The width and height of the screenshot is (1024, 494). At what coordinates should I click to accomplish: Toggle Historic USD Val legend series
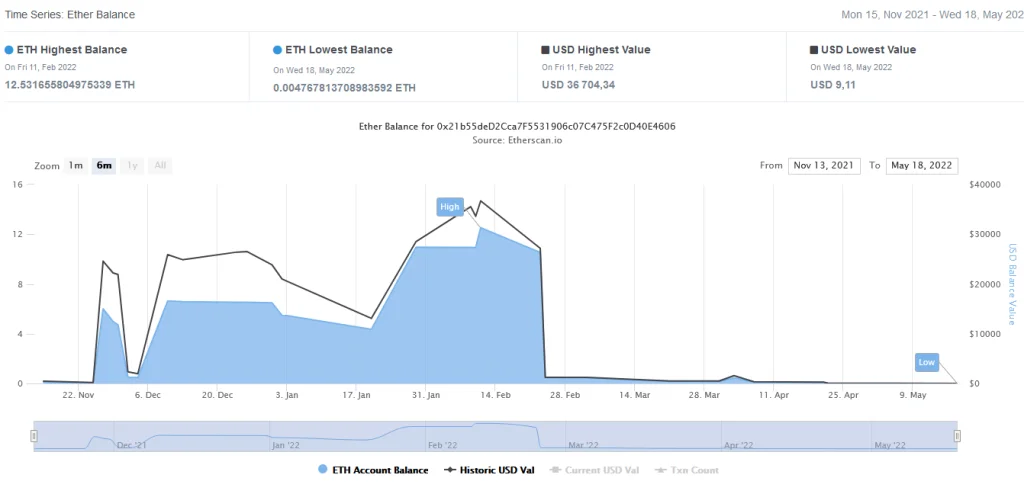pyautogui.click(x=489, y=470)
